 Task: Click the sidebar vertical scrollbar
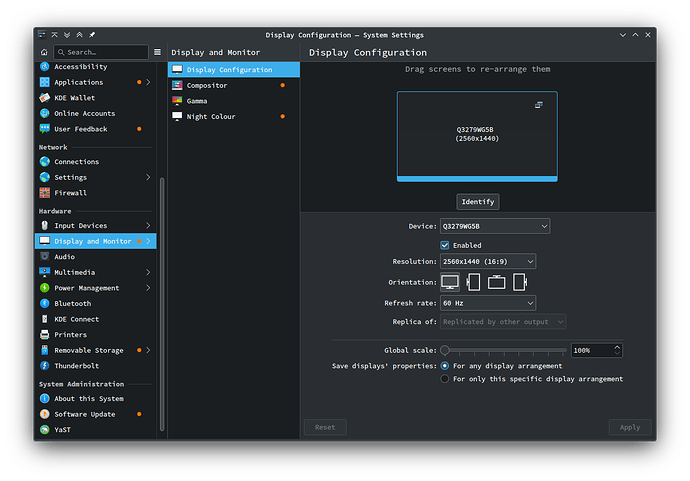coord(162,304)
